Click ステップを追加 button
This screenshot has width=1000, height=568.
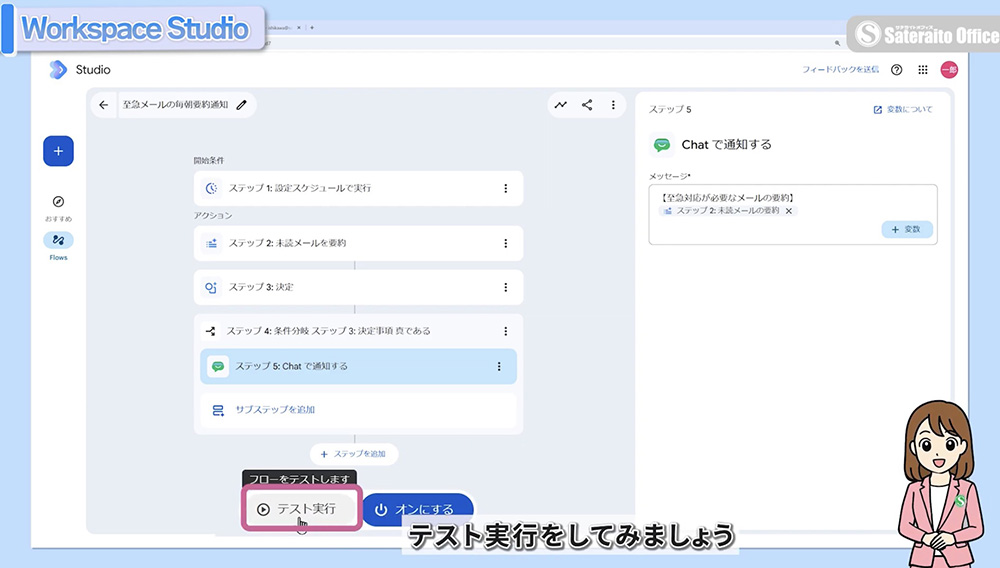pos(354,454)
